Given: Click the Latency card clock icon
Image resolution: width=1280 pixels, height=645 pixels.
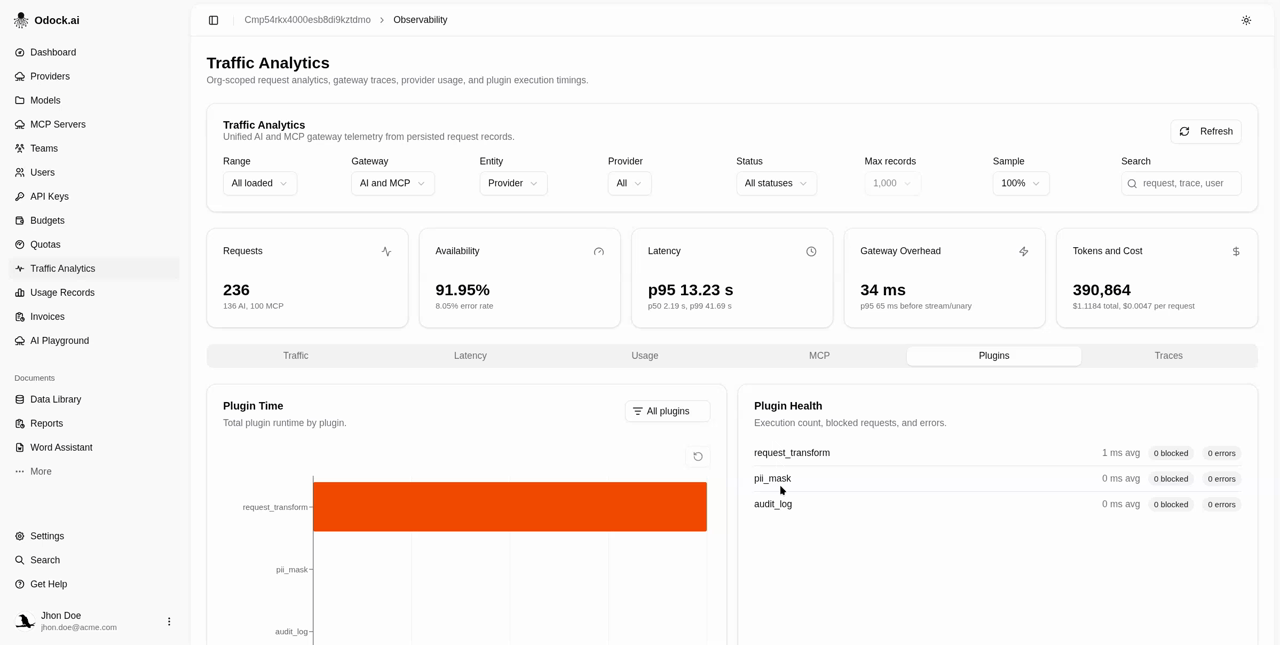Looking at the screenshot, I should click(811, 252).
